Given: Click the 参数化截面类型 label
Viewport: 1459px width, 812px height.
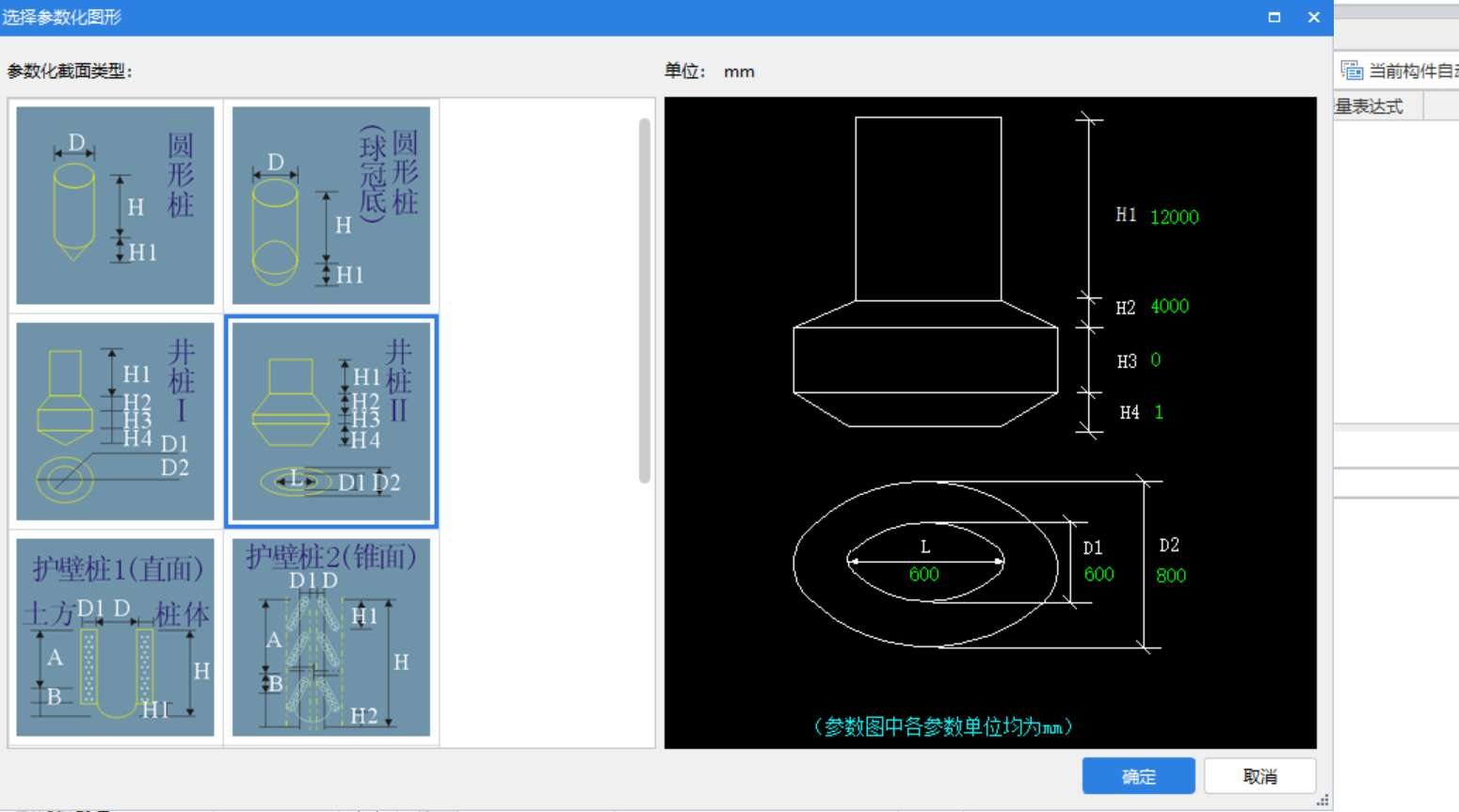Looking at the screenshot, I should point(70,72).
